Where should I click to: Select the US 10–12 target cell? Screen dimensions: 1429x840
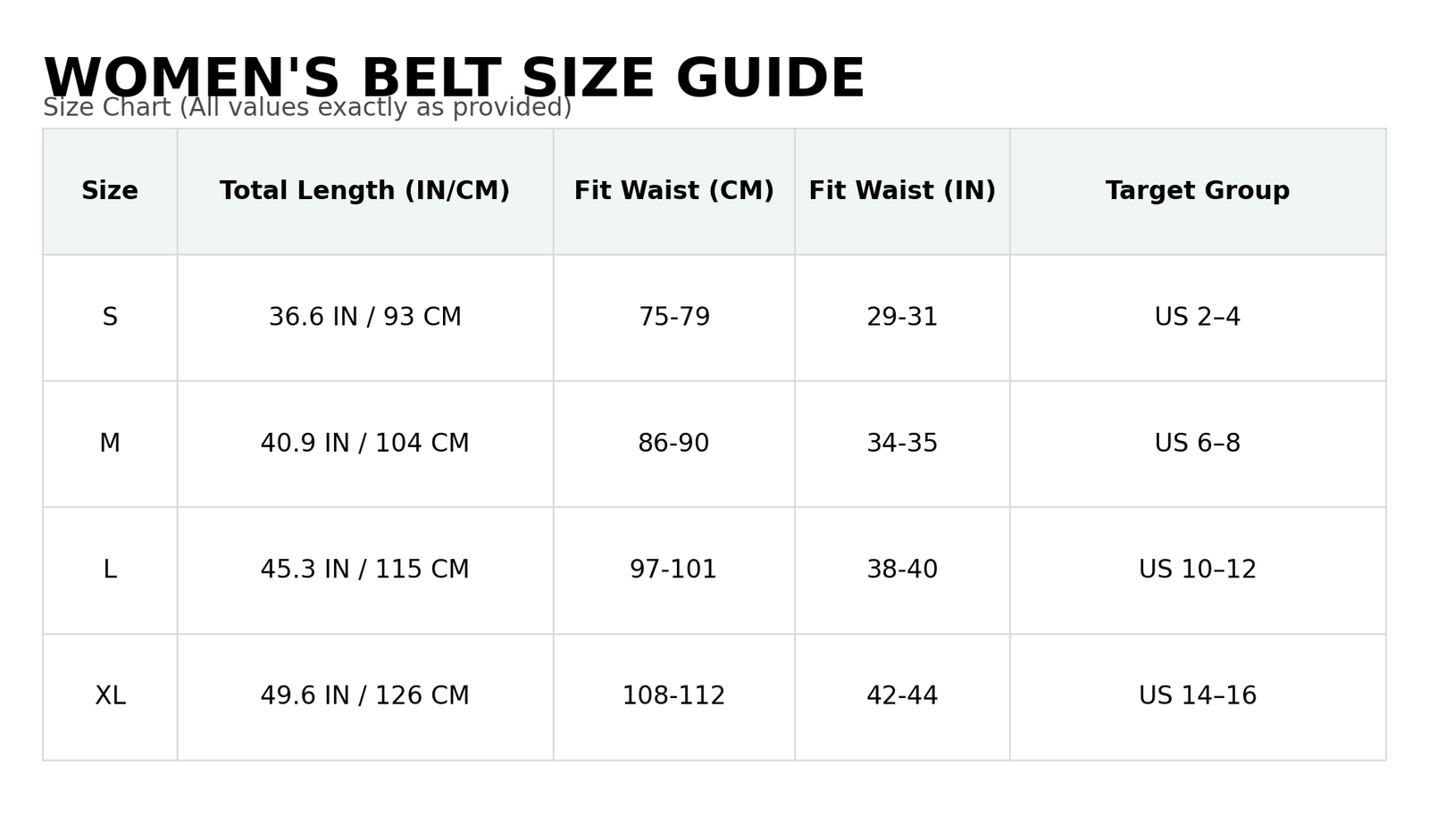[1197, 570]
